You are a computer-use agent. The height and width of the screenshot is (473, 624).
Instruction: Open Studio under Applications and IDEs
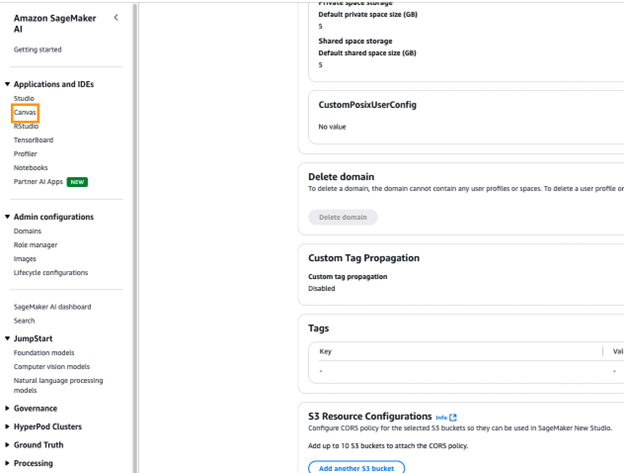tap(24, 98)
